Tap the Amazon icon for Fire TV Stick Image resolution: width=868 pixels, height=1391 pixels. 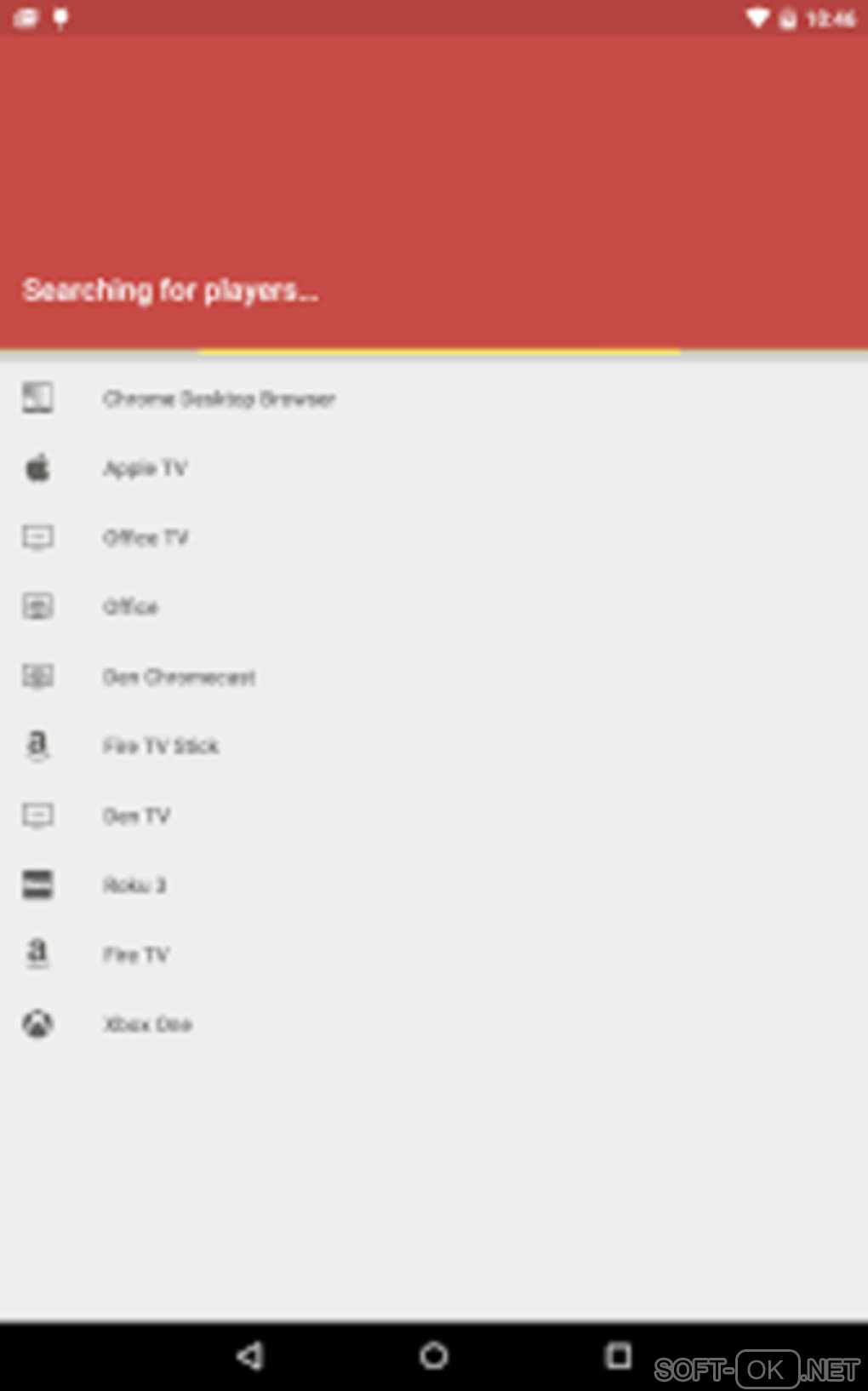37,746
